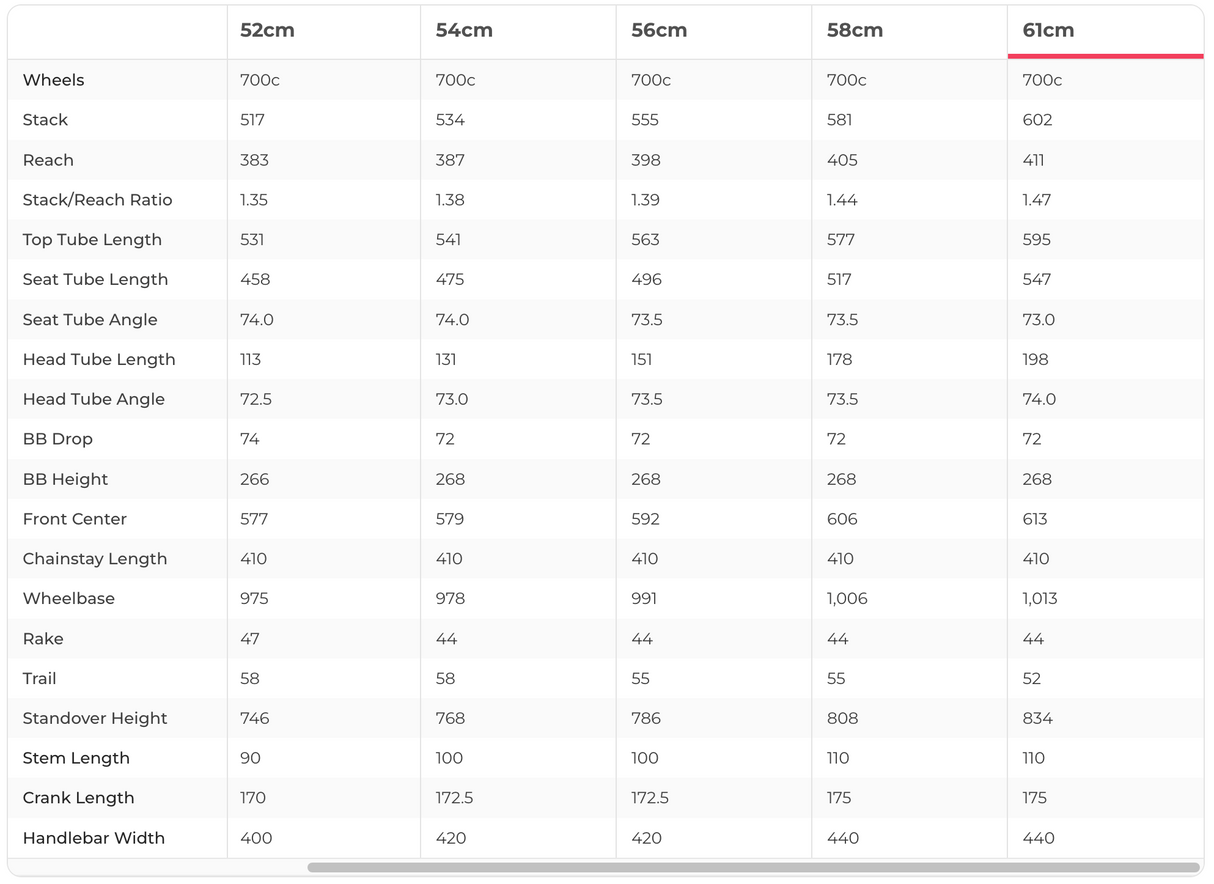Viewport: 1214px width, 884px height.
Task: Click the BB Drop row label
Action: (x=58, y=439)
